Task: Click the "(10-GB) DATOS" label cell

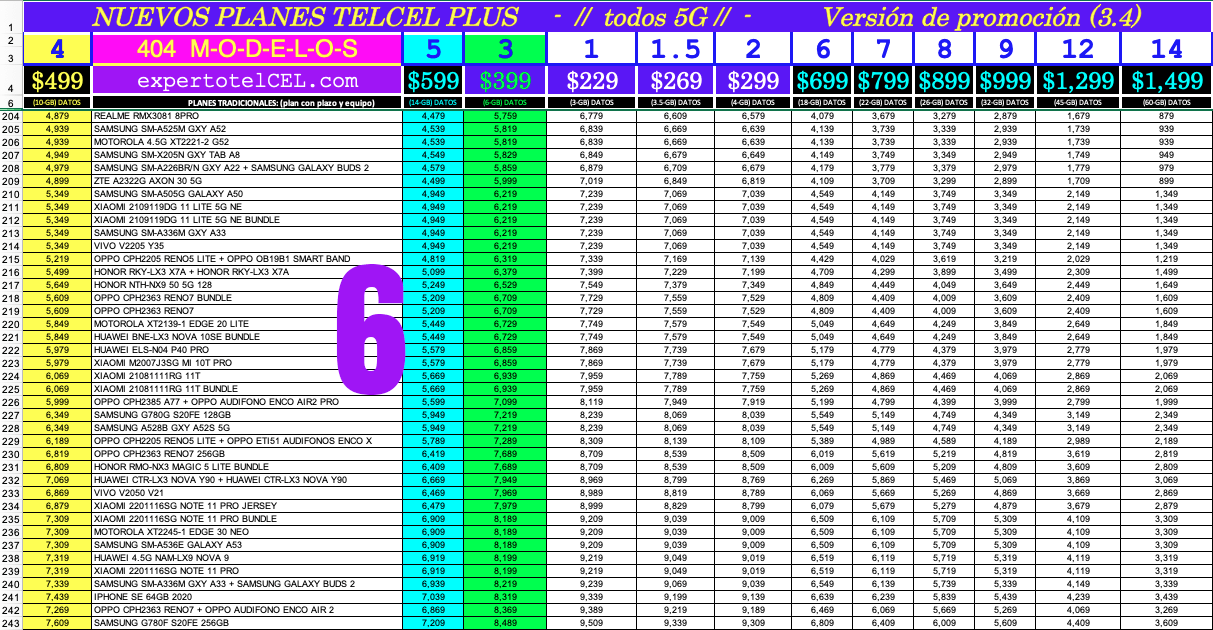Action: (x=59, y=103)
